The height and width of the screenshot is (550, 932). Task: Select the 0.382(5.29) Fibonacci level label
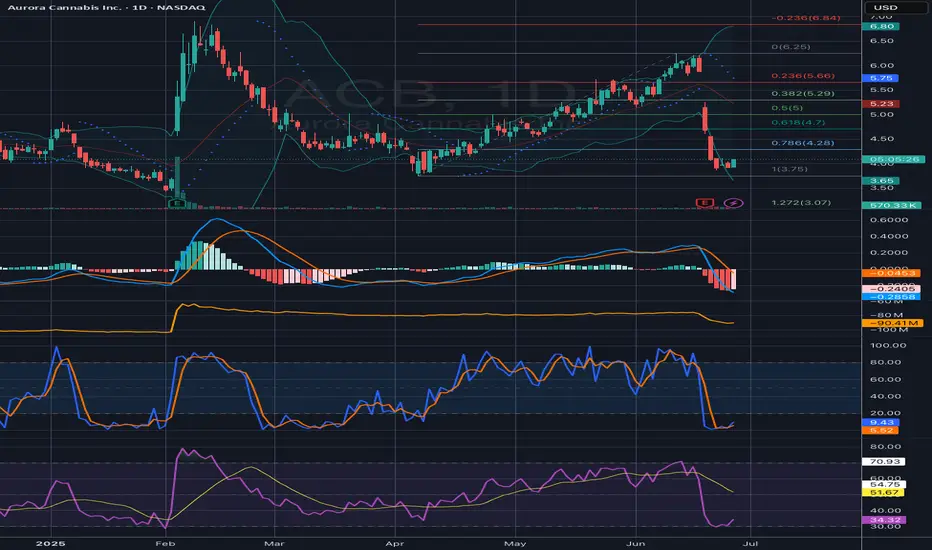coord(803,94)
